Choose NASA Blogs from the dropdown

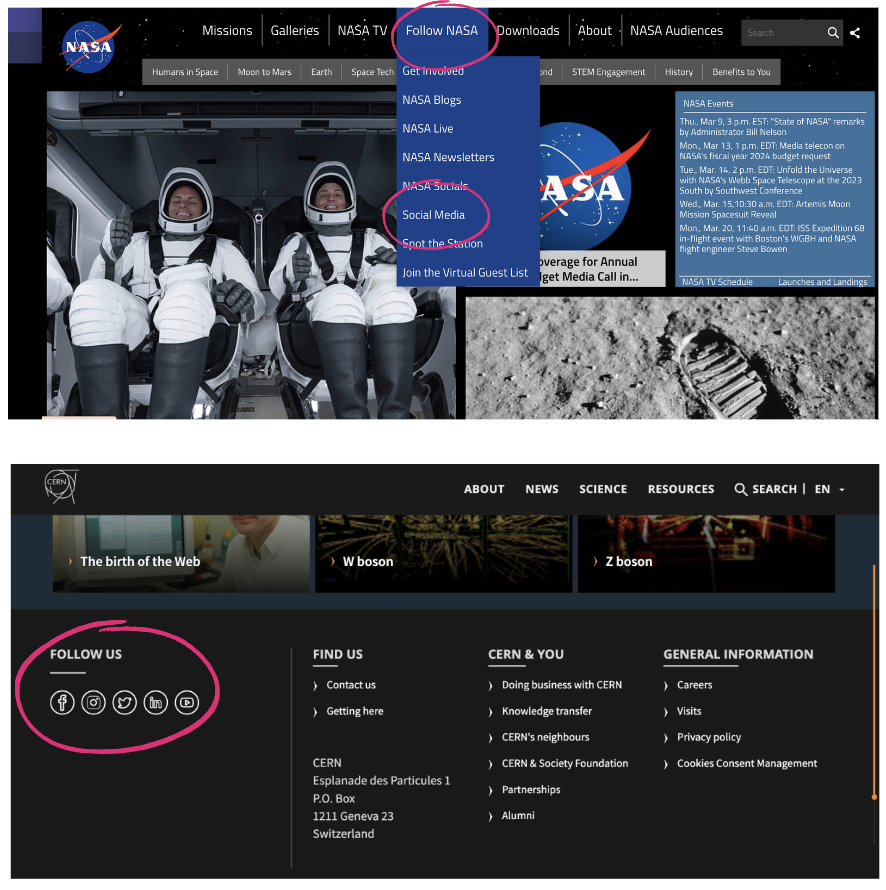[432, 100]
